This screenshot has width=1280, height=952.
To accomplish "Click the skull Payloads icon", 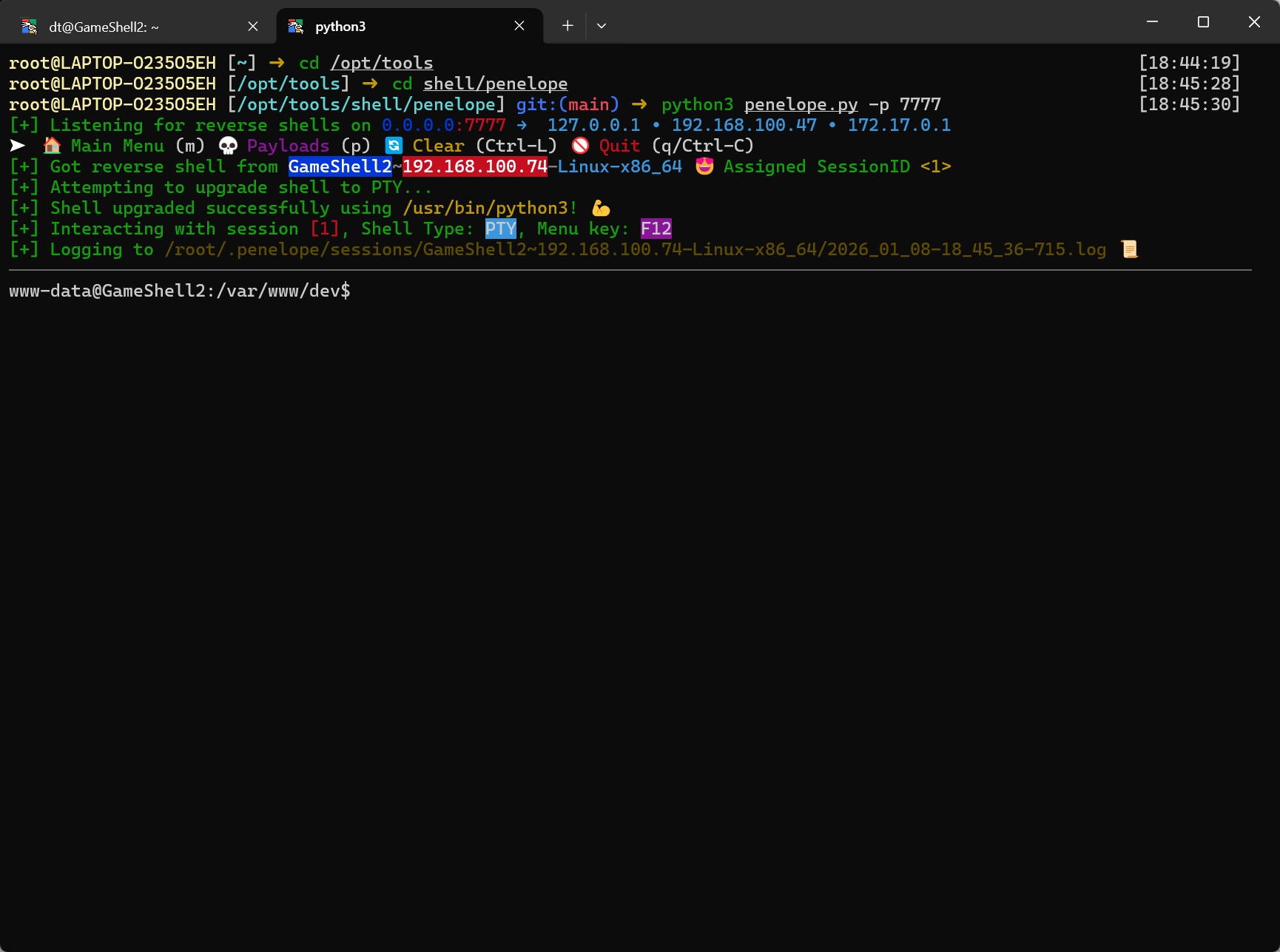I will pos(228,146).
